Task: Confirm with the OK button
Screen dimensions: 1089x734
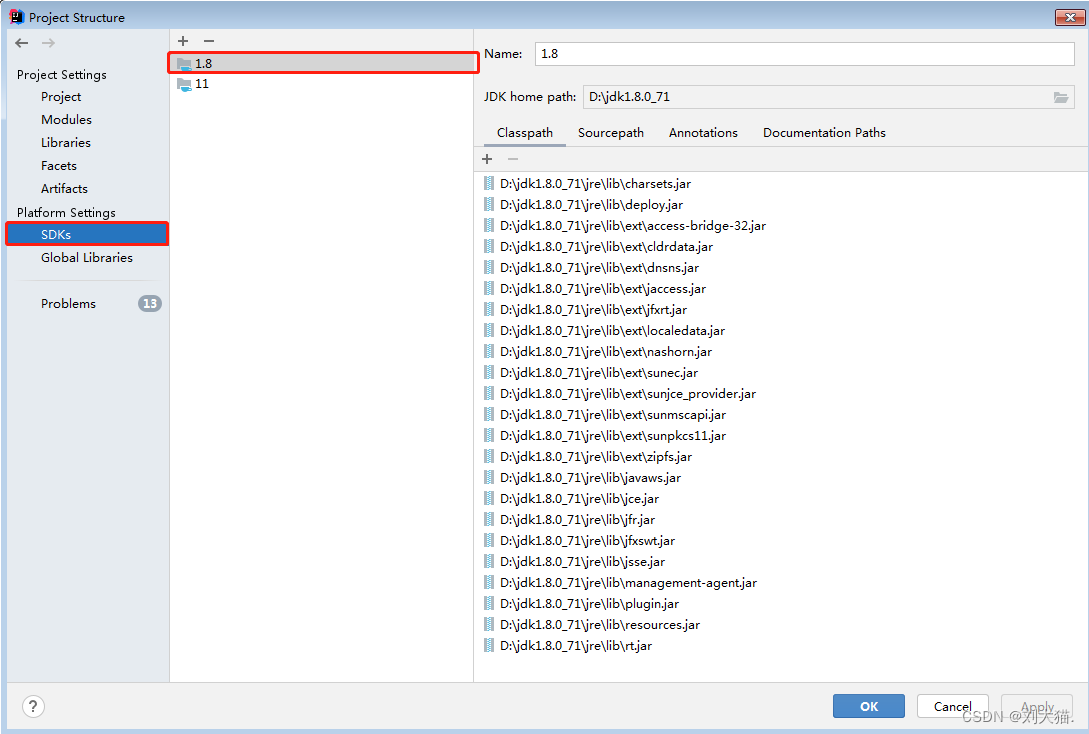Action: [x=869, y=706]
